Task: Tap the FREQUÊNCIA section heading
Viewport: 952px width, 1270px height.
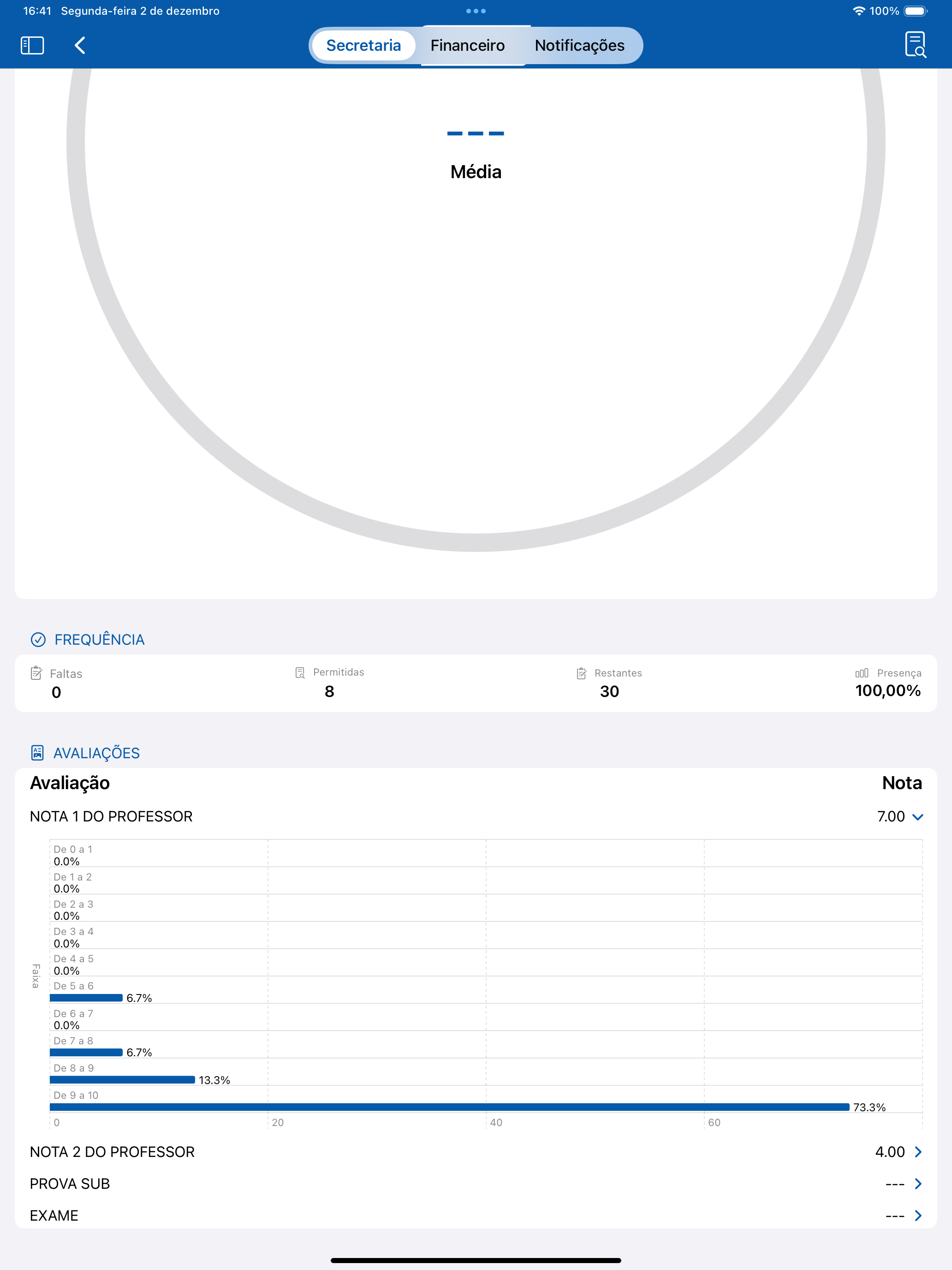Action: pyautogui.click(x=99, y=640)
